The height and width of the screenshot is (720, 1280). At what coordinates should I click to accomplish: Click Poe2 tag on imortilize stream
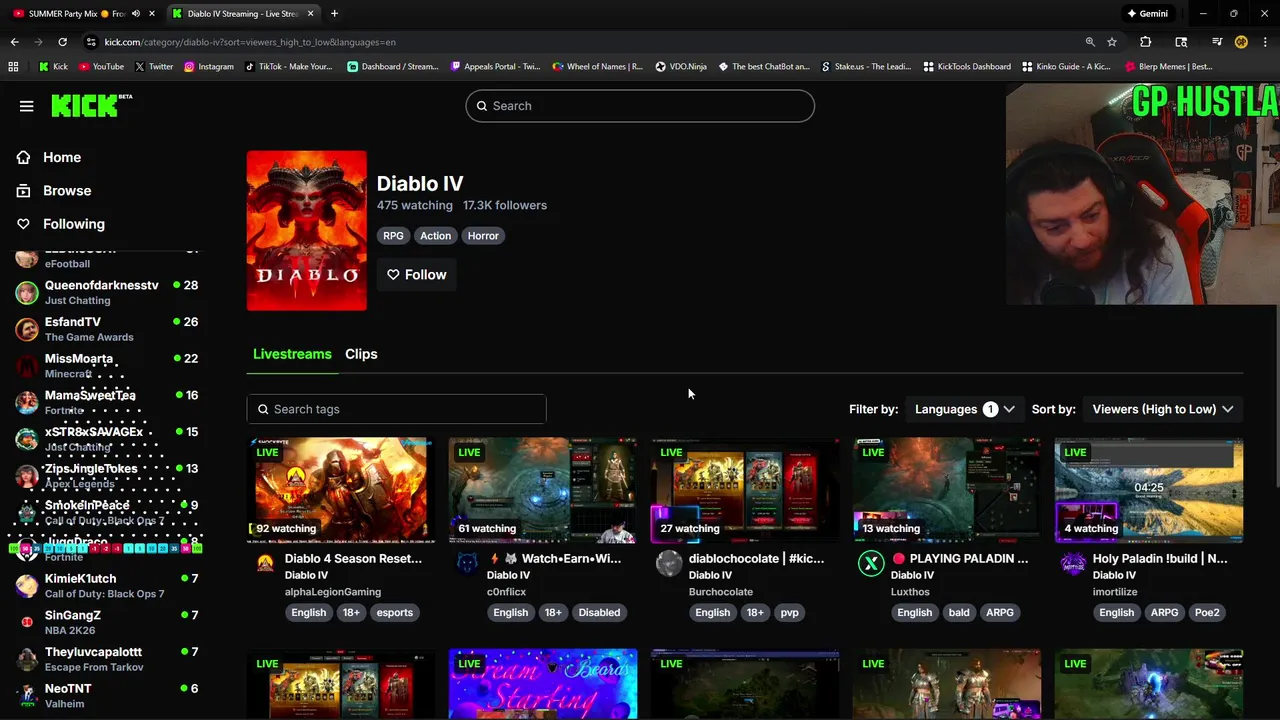(1207, 613)
